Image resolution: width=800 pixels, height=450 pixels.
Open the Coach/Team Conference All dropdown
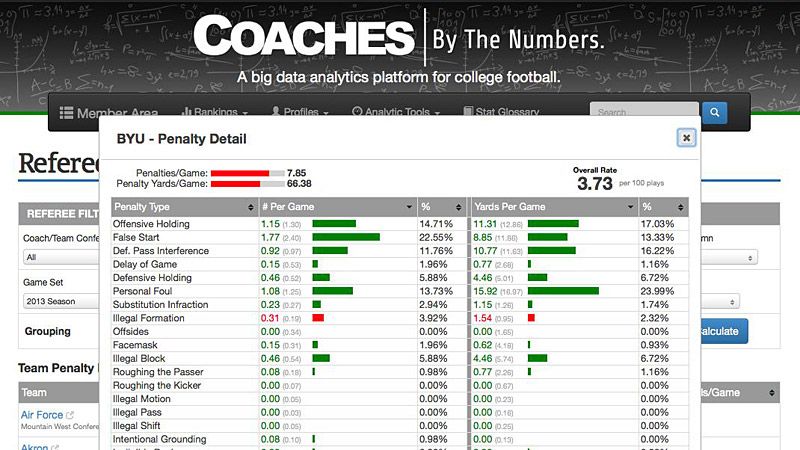pos(61,257)
